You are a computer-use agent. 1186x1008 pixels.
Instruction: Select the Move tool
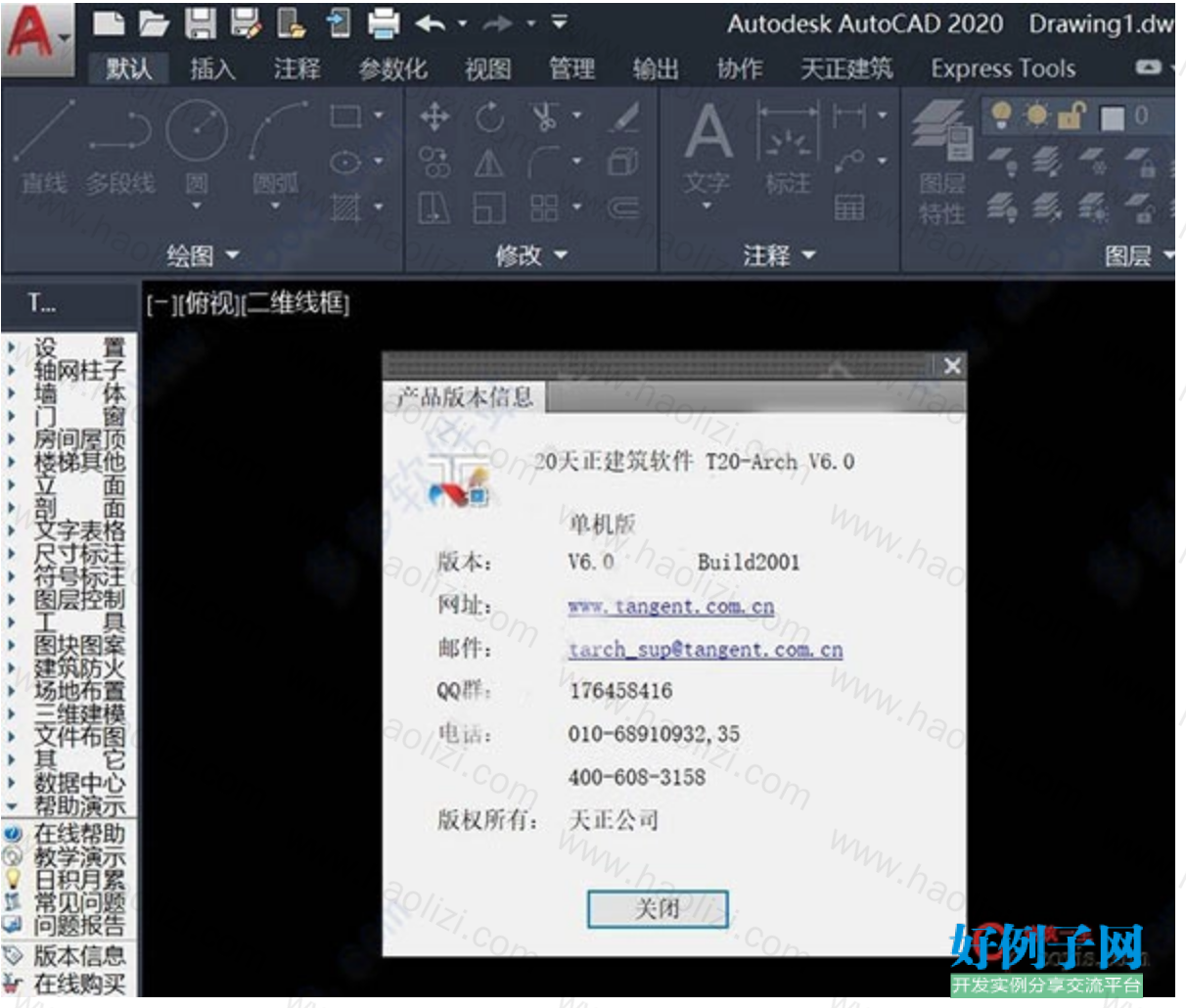point(434,116)
